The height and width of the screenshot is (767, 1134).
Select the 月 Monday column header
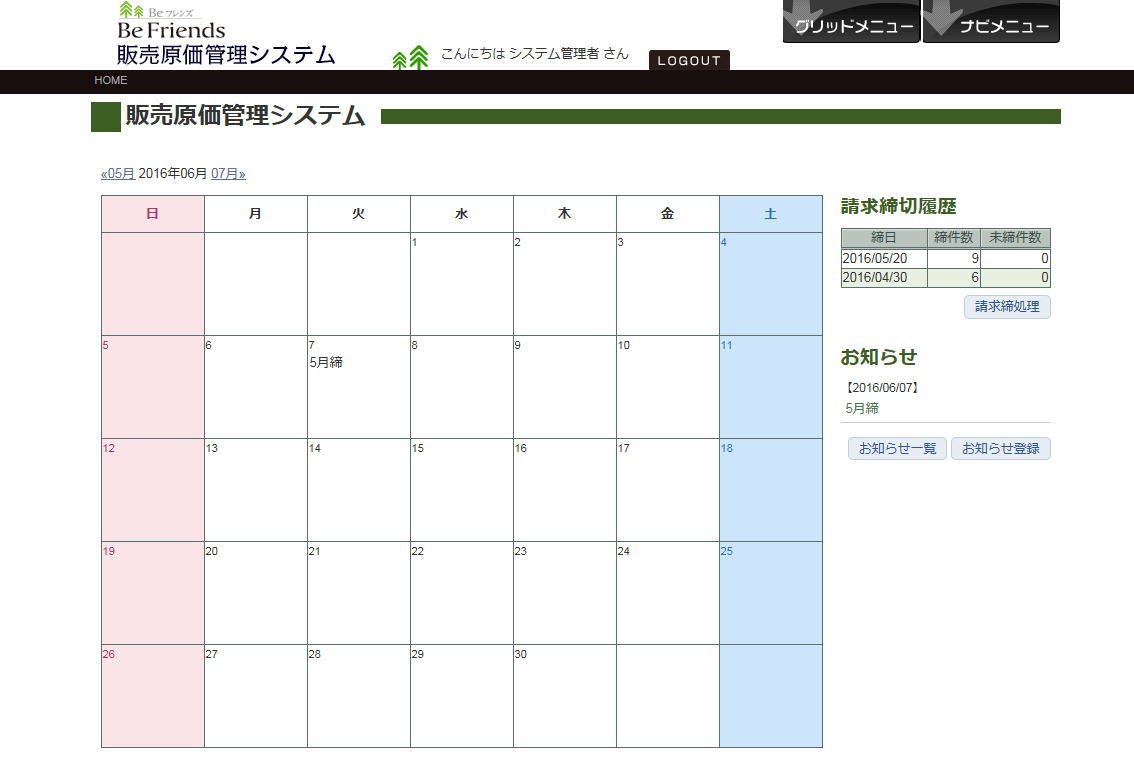[256, 214]
